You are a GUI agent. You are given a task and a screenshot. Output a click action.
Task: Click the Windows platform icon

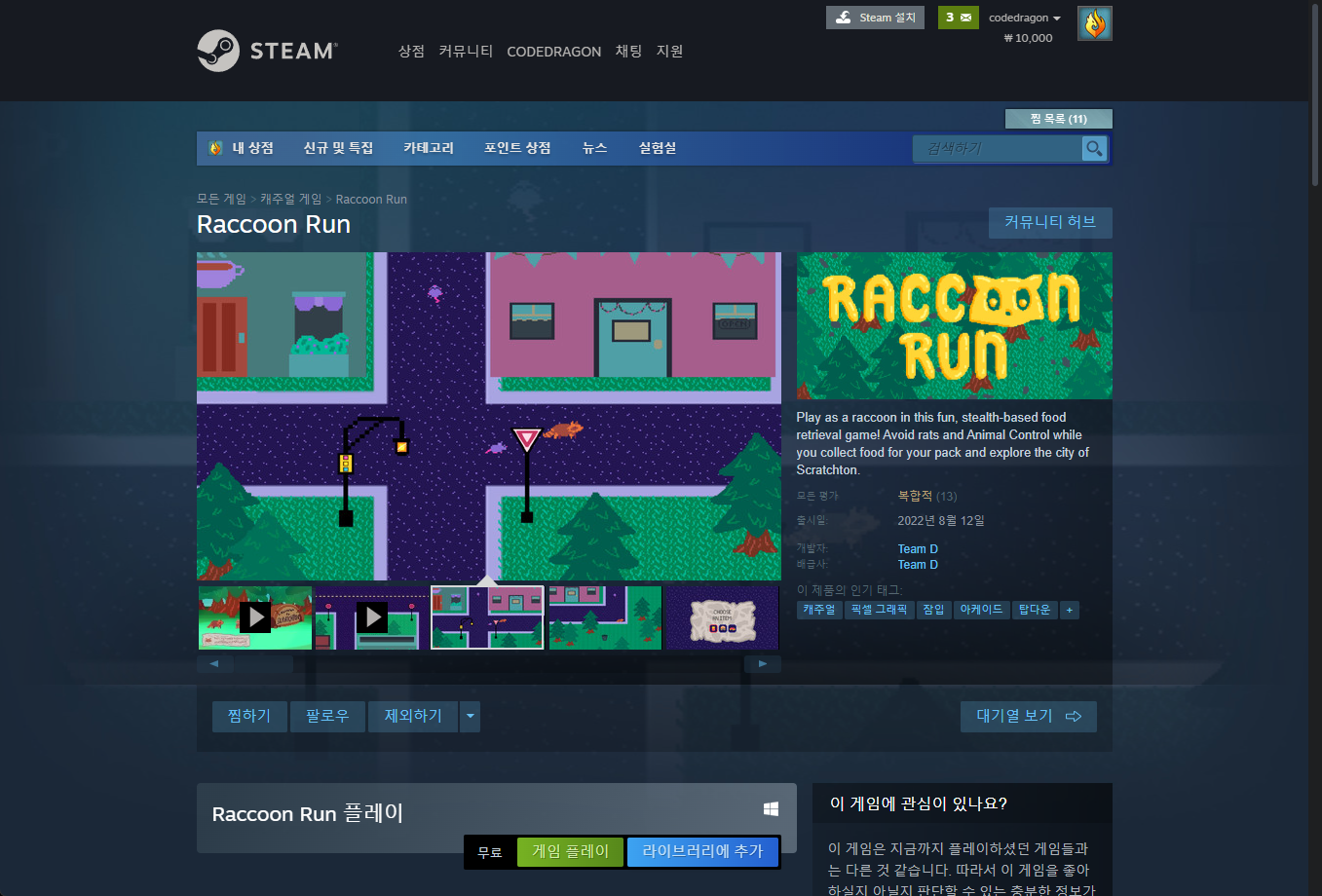771,809
